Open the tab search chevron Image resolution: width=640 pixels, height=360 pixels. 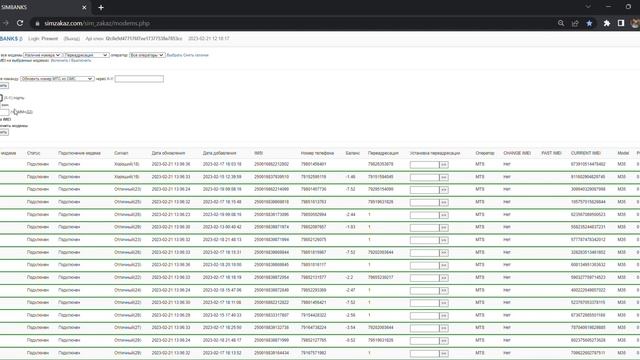pos(588,7)
